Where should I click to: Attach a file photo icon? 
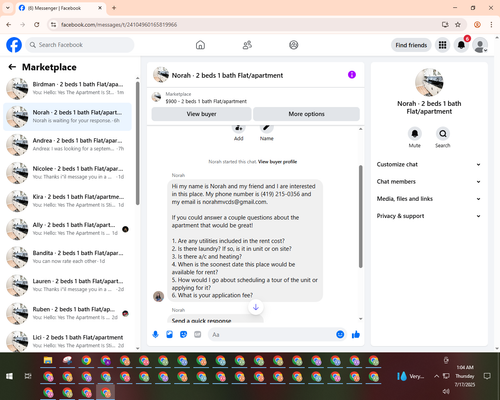169,334
